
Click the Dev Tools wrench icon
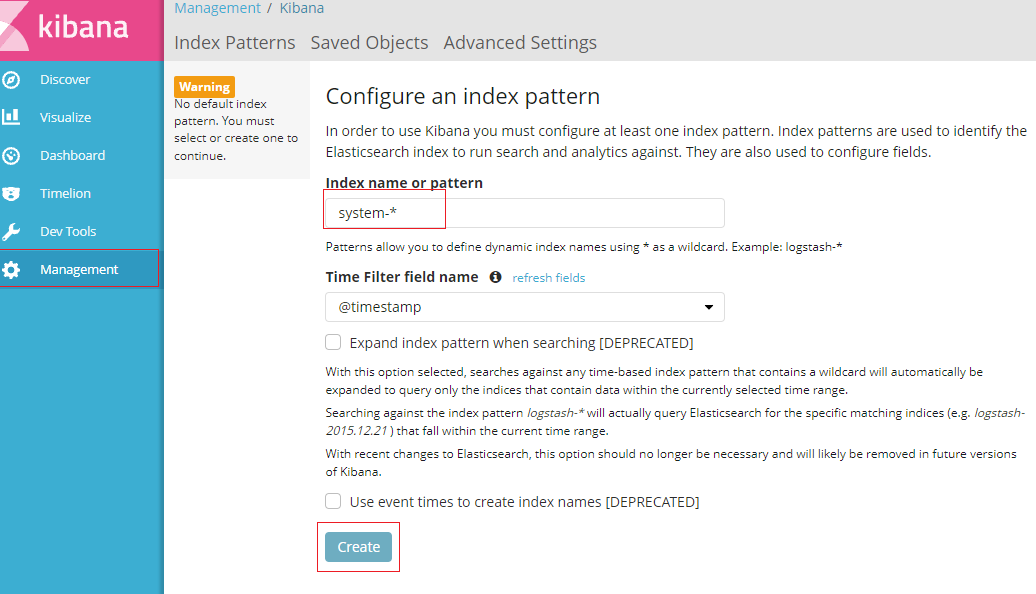click(x=12, y=232)
